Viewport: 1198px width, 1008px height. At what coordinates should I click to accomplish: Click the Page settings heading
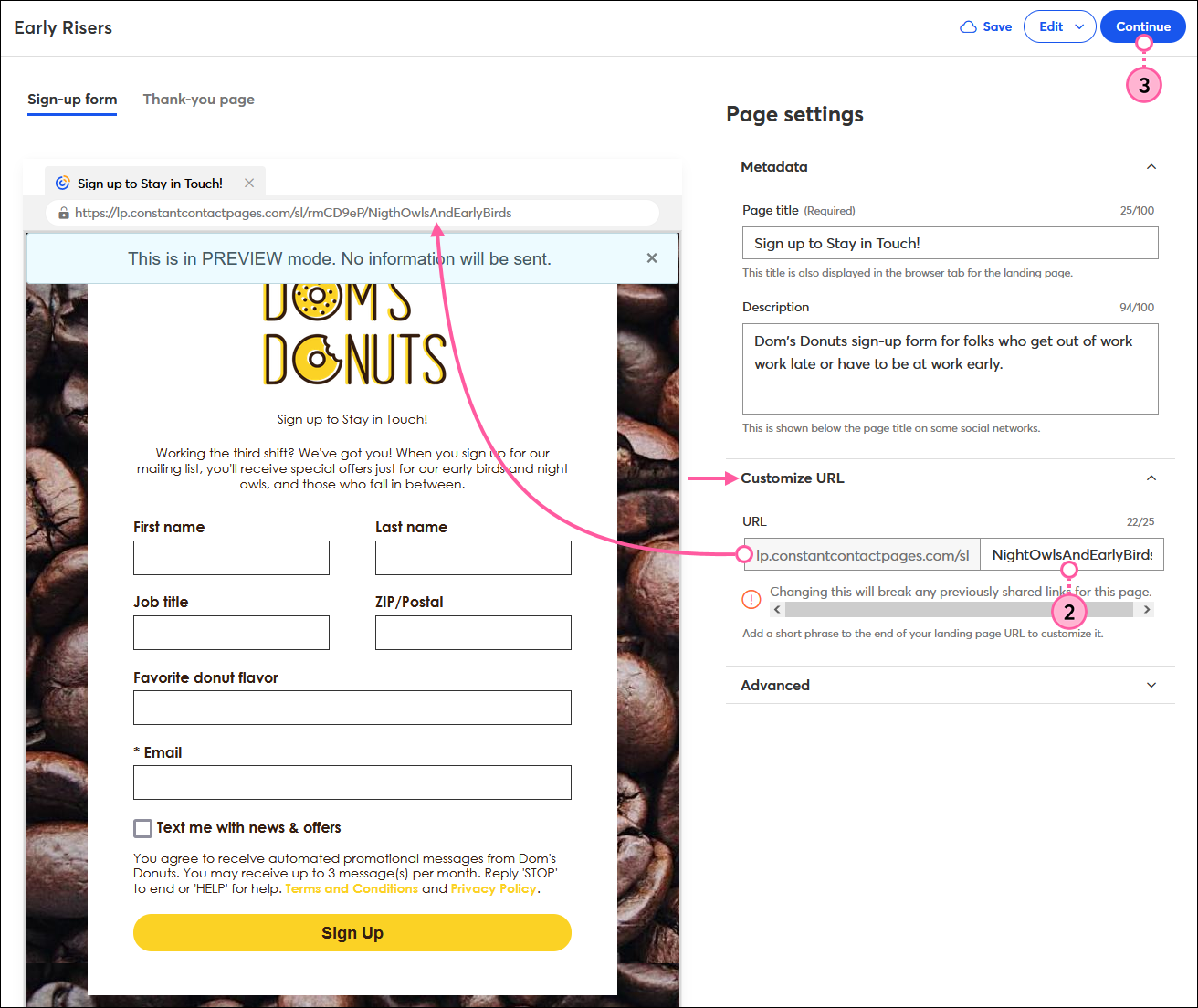click(794, 114)
